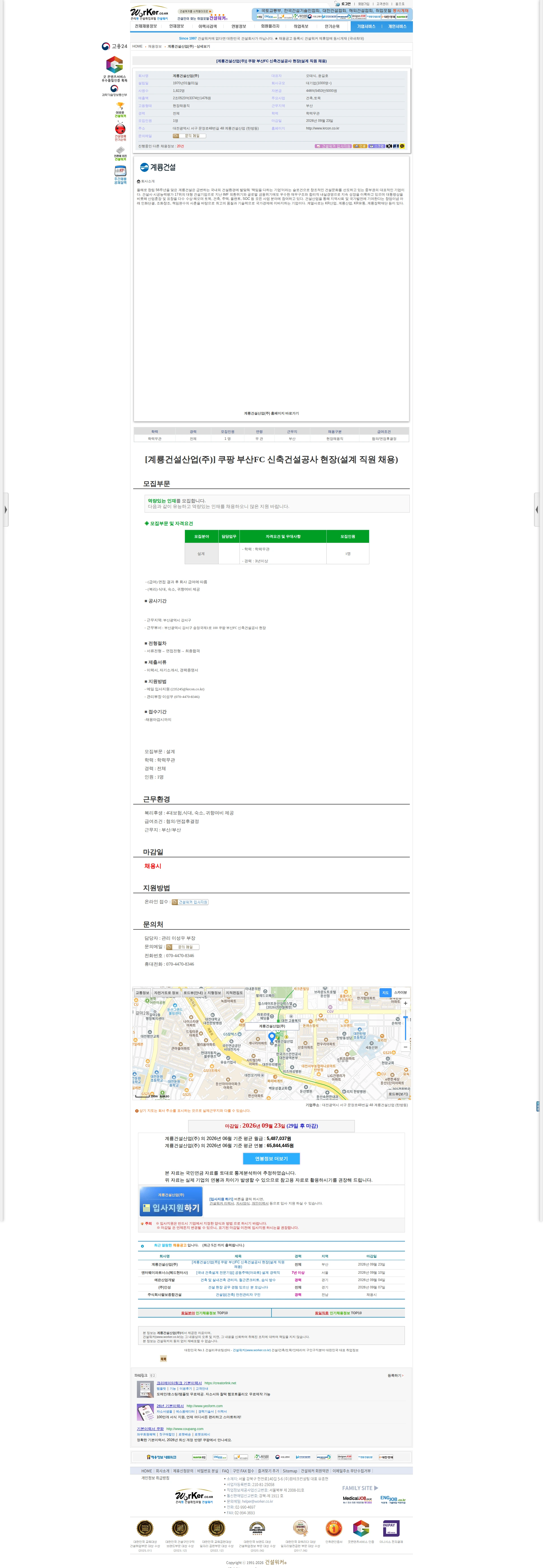
Task: Open the 고용24 sidebar banner
Action: click(115, 46)
